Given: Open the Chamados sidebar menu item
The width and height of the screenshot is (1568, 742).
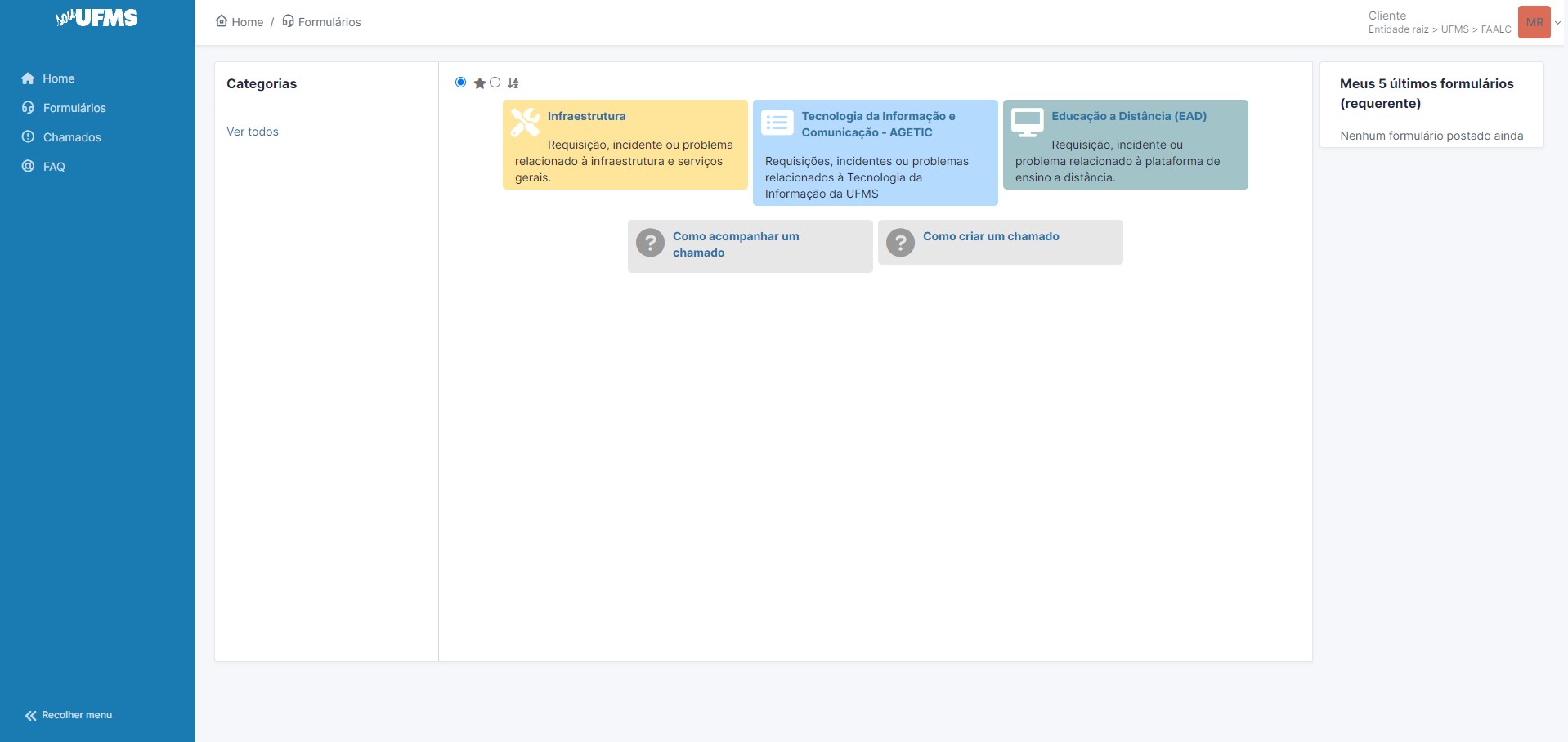Looking at the screenshot, I should (72, 137).
